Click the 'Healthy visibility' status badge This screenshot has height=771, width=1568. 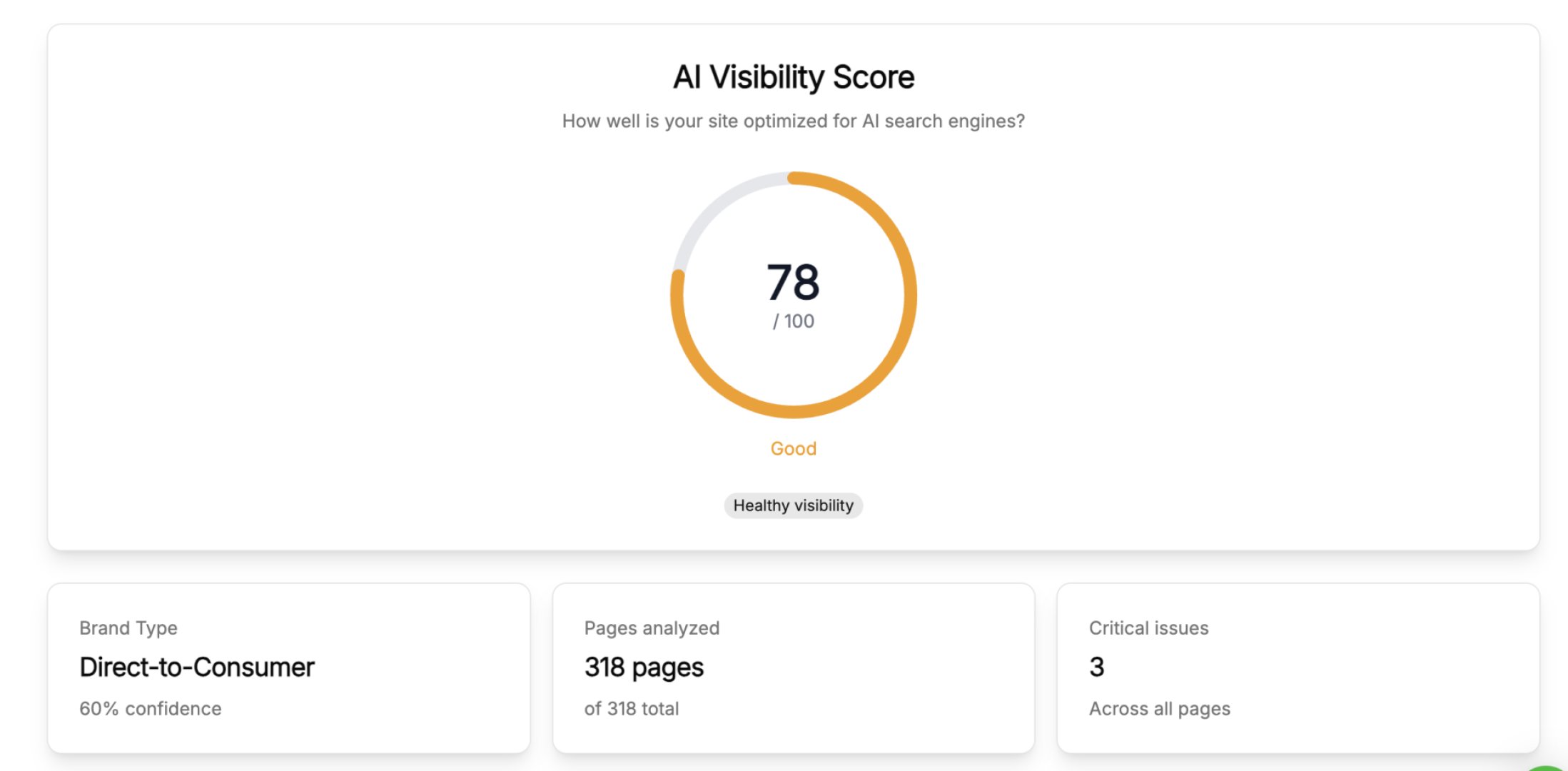click(x=793, y=505)
